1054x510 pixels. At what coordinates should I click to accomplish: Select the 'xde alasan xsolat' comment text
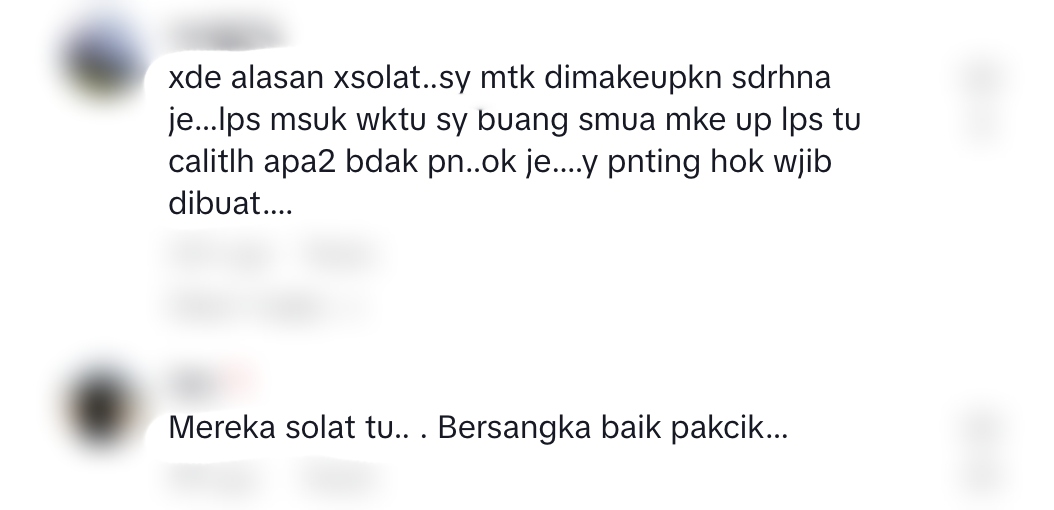[514, 140]
